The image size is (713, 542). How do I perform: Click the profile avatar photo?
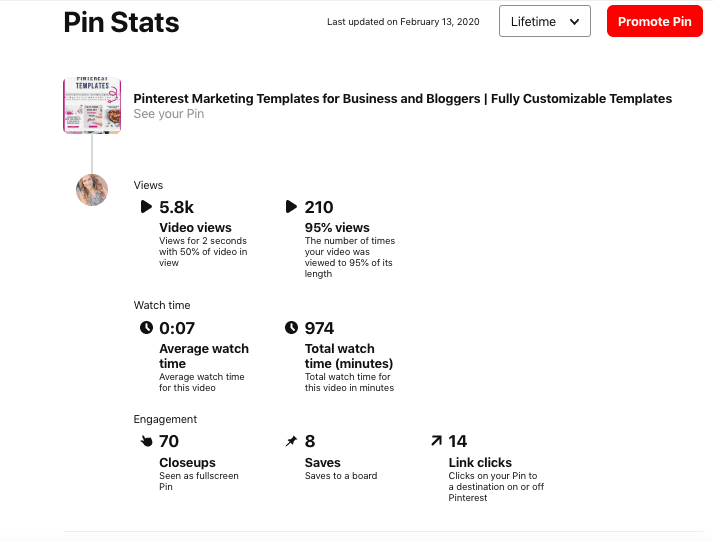(92, 190)
